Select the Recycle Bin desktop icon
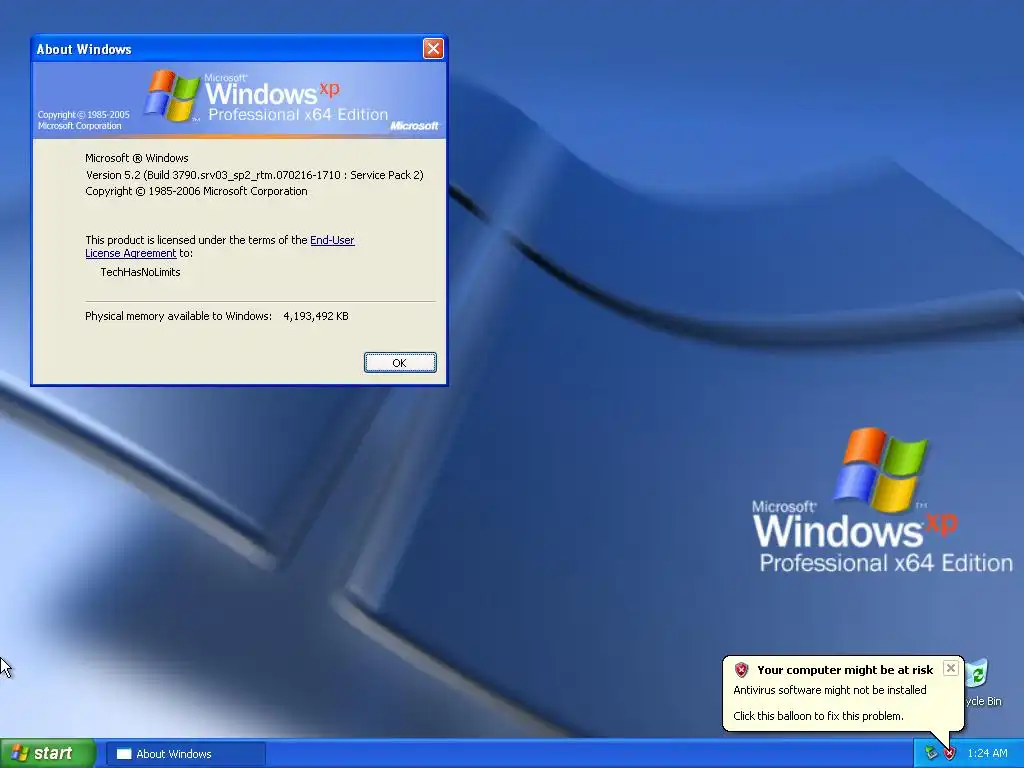This screenshot has width=1024, height=768. pos(982,682)
